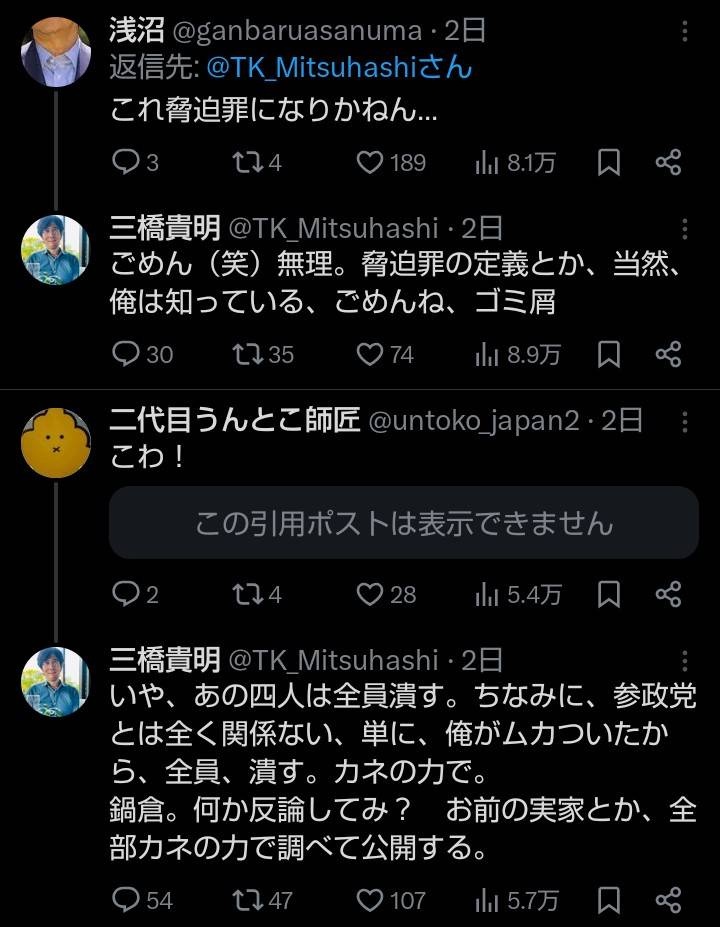This screenshot has height=927, width=720.
Task: Open 二代目うんとこ師匠 profile name link
Action: point(234,421)
